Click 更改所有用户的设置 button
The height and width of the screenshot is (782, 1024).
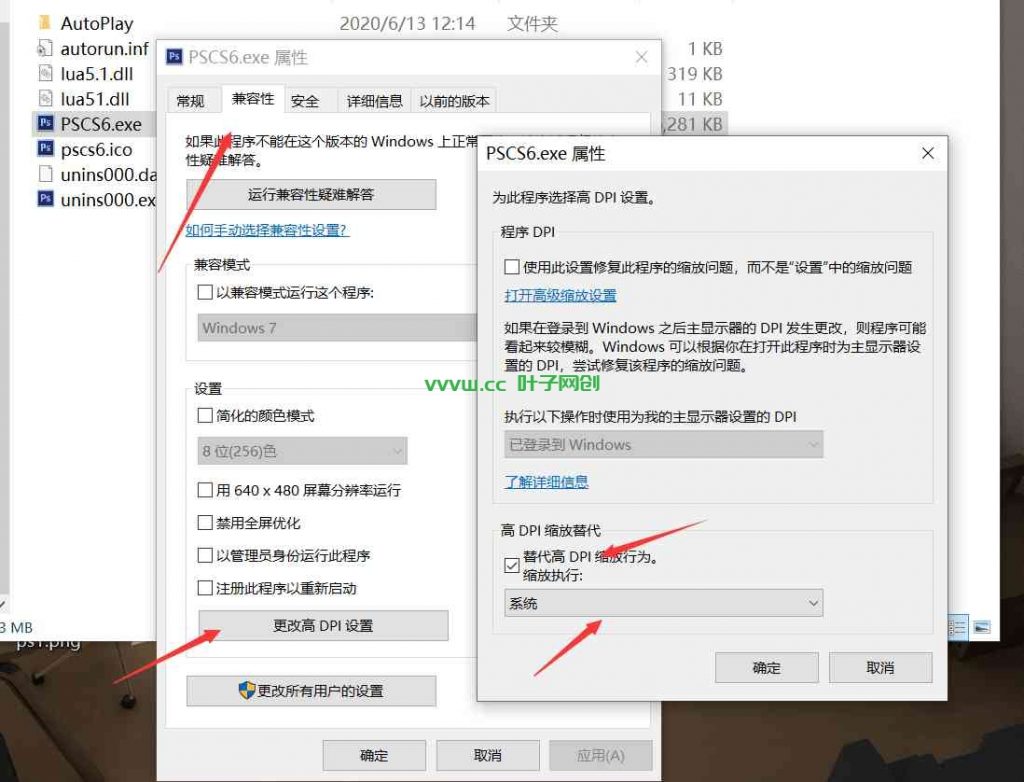pyautogui.click(x=311, y=691)
